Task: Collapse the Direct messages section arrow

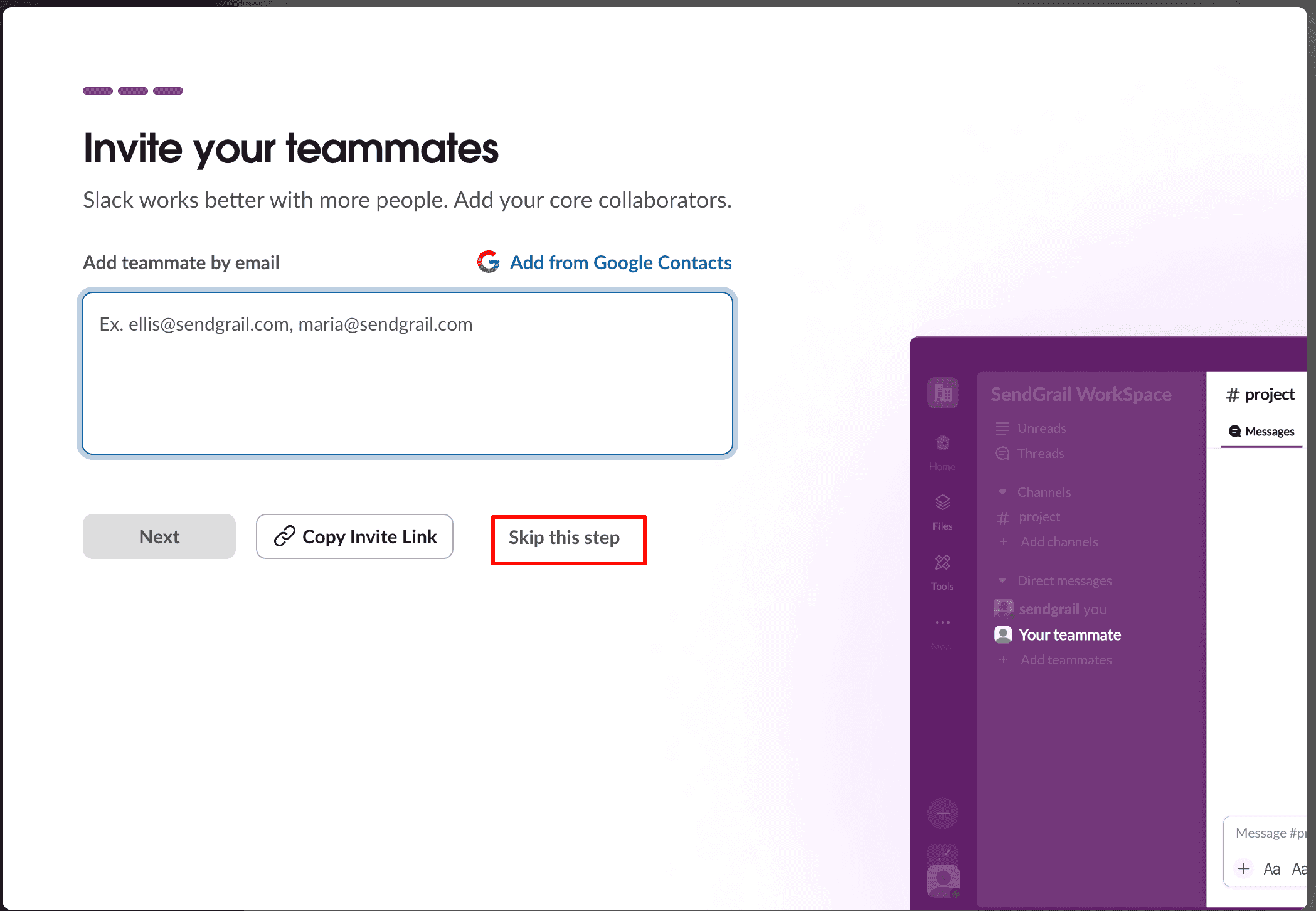Action: click(1002, 580)
